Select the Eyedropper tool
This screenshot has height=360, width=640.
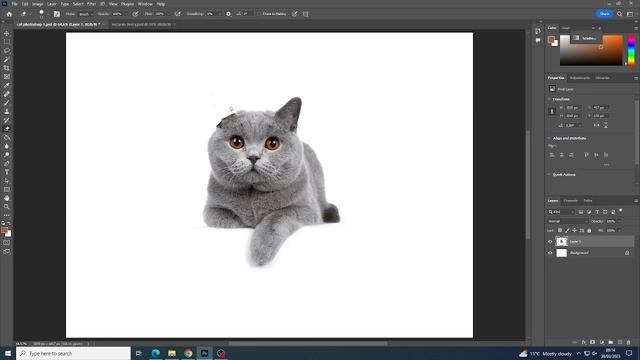[x=7, y=85]
